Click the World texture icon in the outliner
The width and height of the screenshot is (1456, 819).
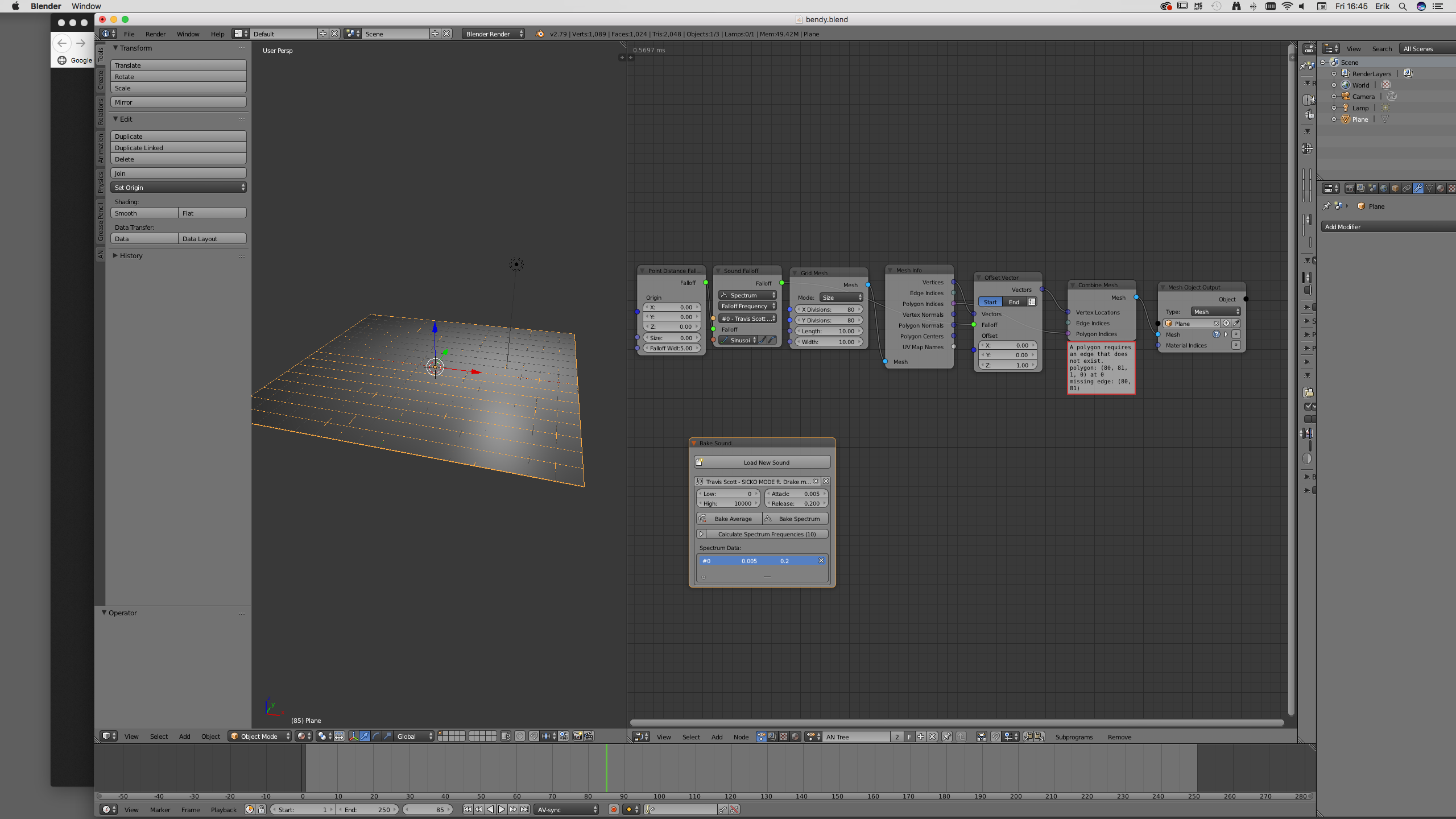tap(1386, 85)
